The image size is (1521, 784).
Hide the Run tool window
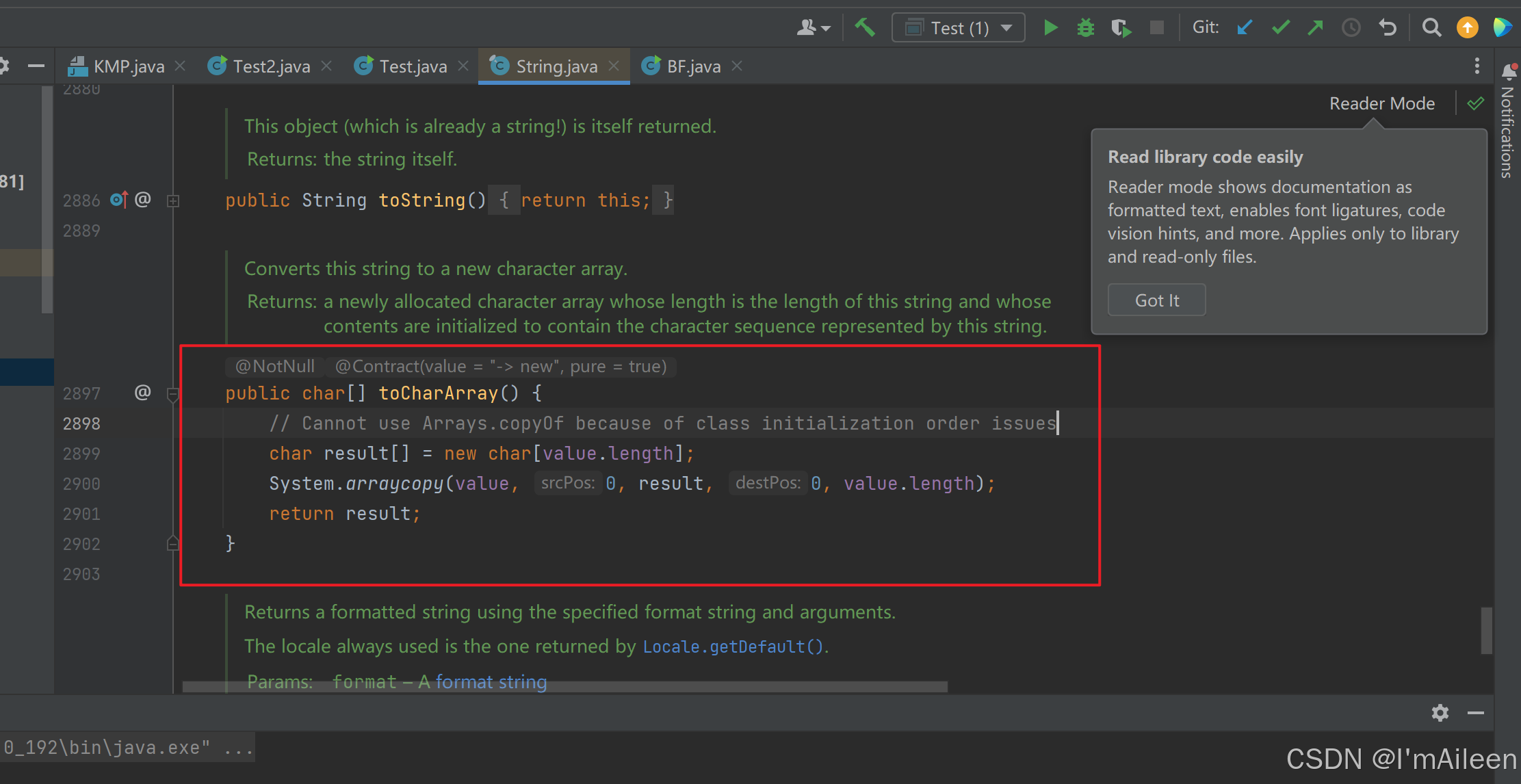tap(1475, 713)
